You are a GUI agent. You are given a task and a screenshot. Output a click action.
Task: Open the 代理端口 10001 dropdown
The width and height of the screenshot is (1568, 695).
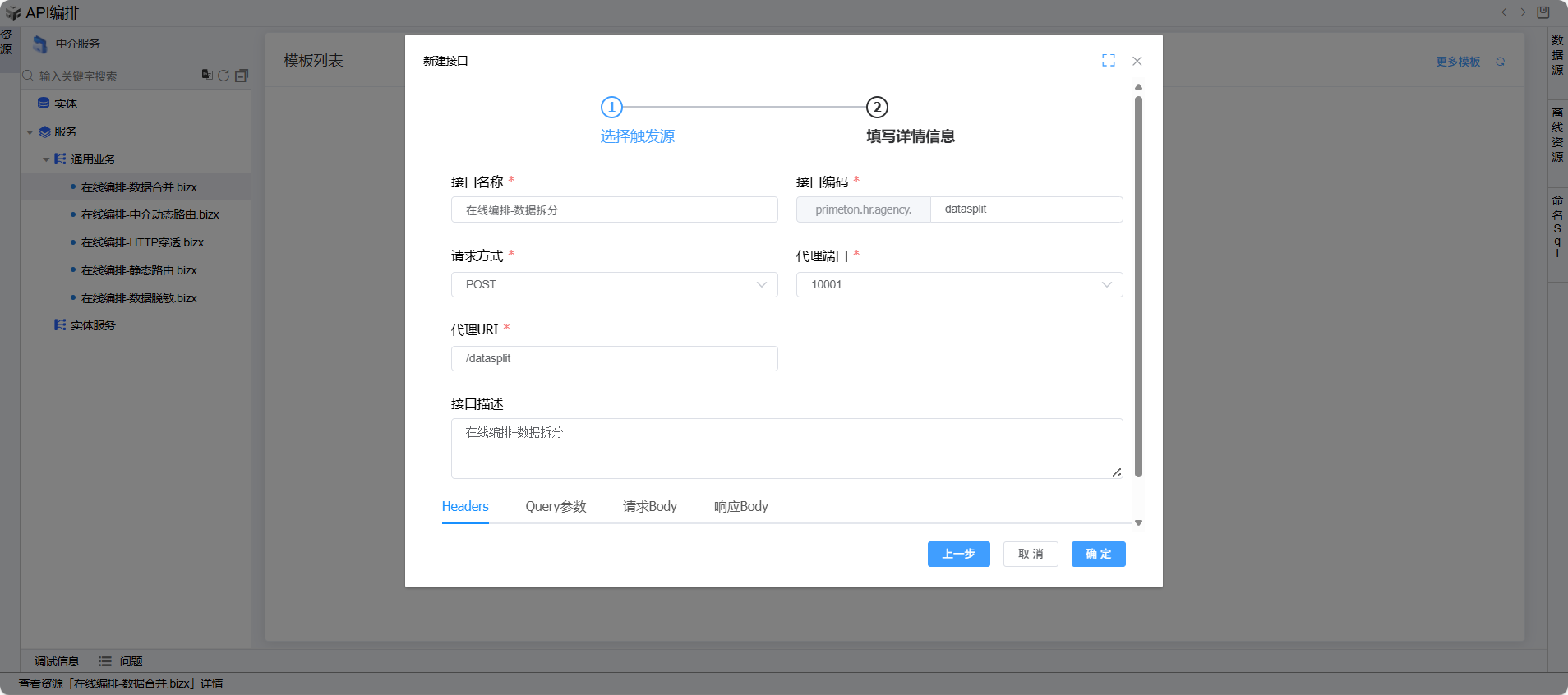(959, 284)
